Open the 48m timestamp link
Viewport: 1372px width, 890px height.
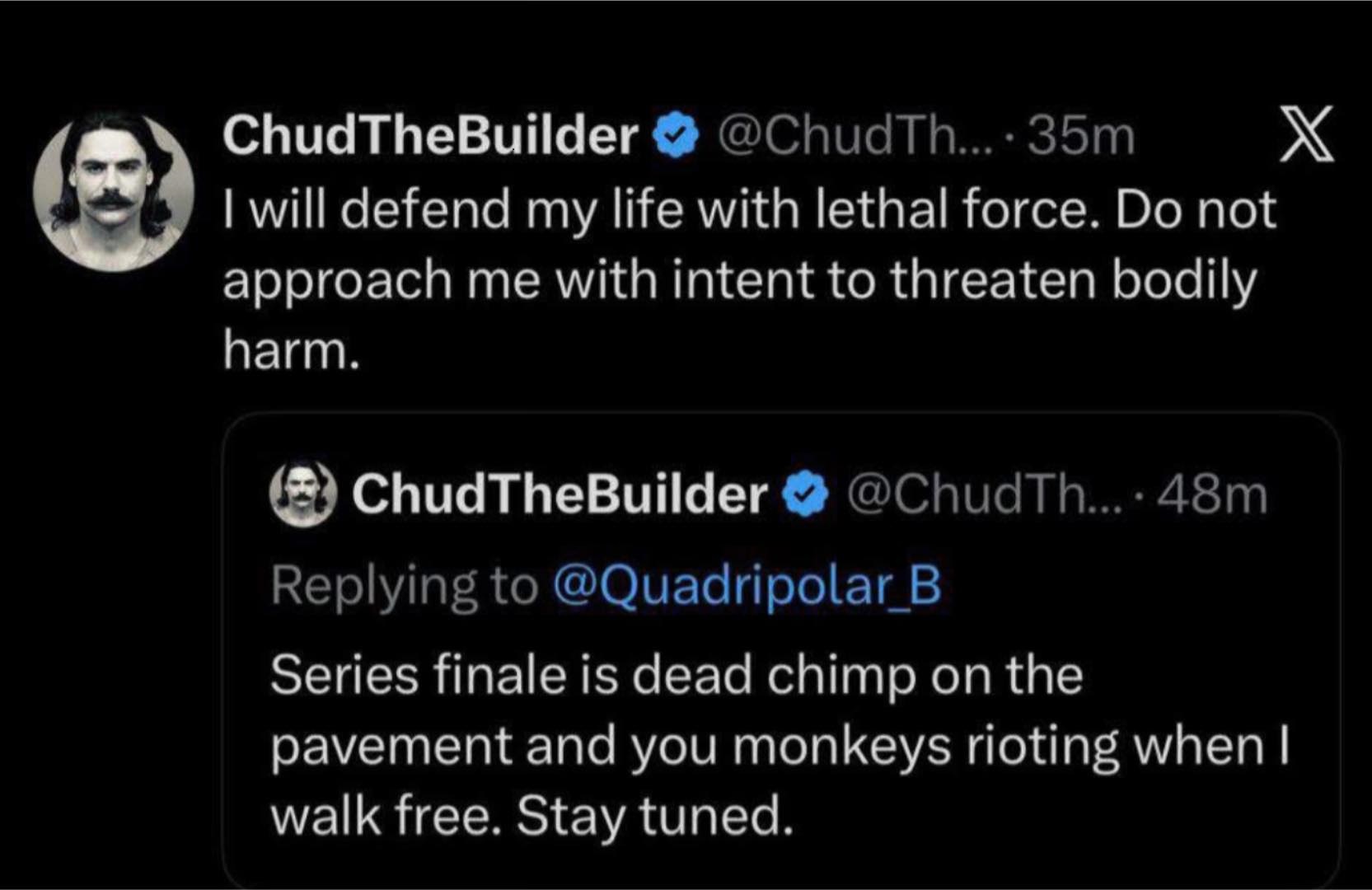click(x=1213, y=496)
